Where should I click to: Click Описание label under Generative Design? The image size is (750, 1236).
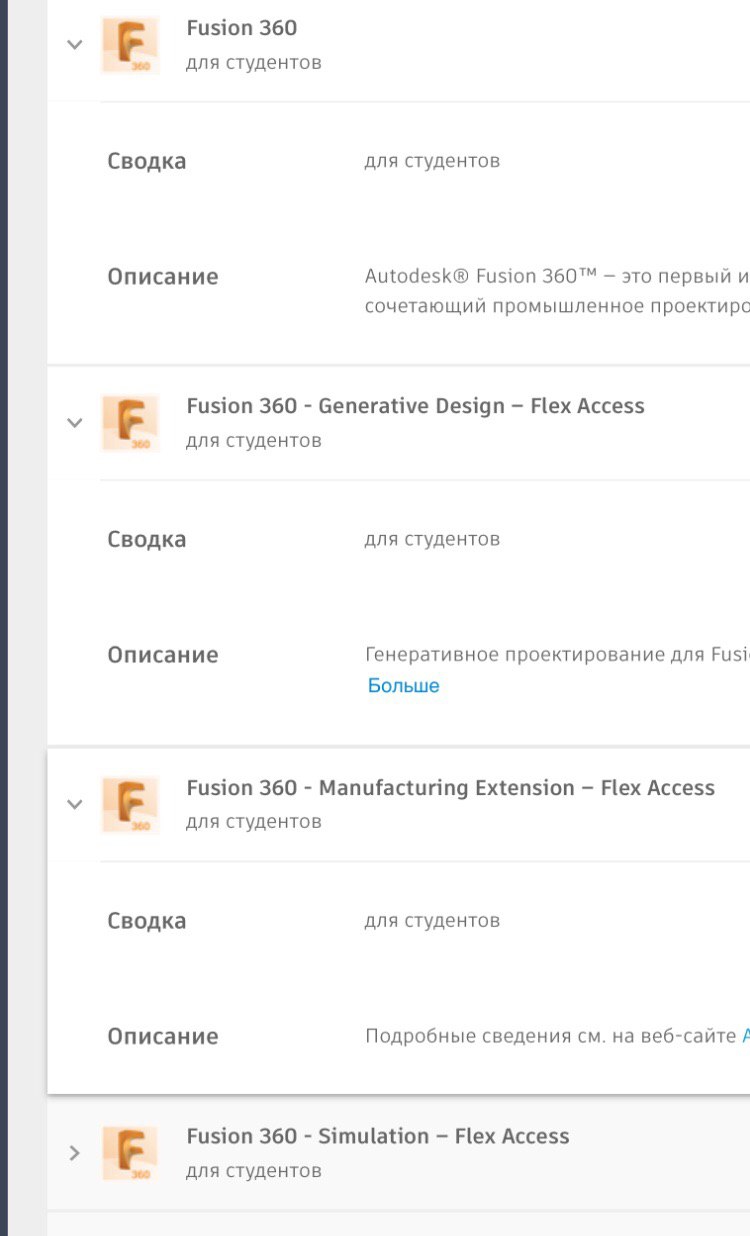[x=163, y=655]
